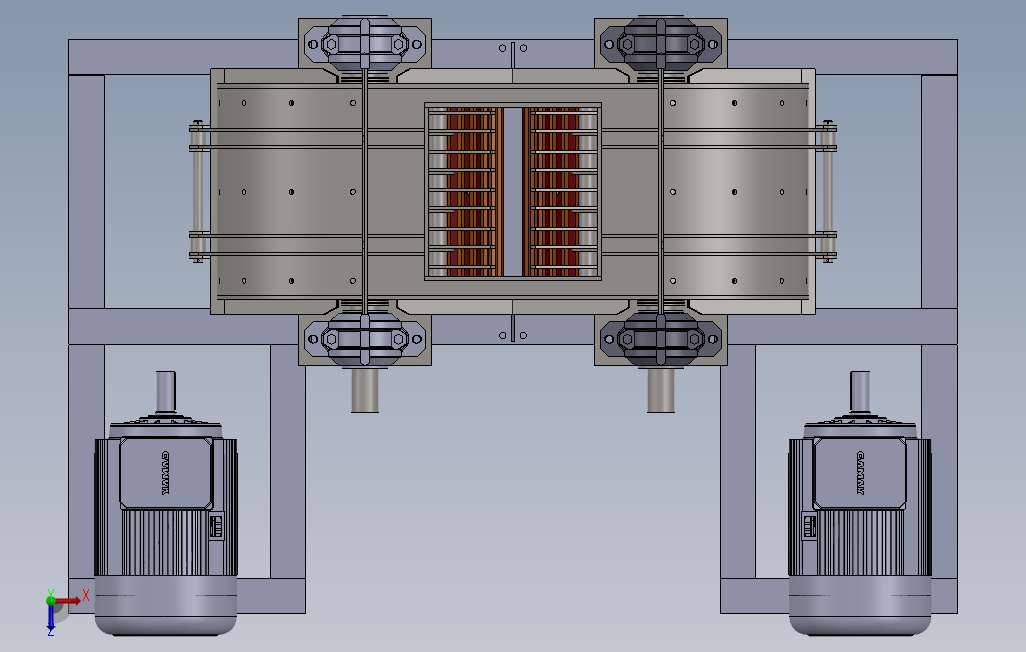The height and width of the screenshot is (652, 1026).
Task: Click the green Y axis origin ball
Action: click(50, 600)
